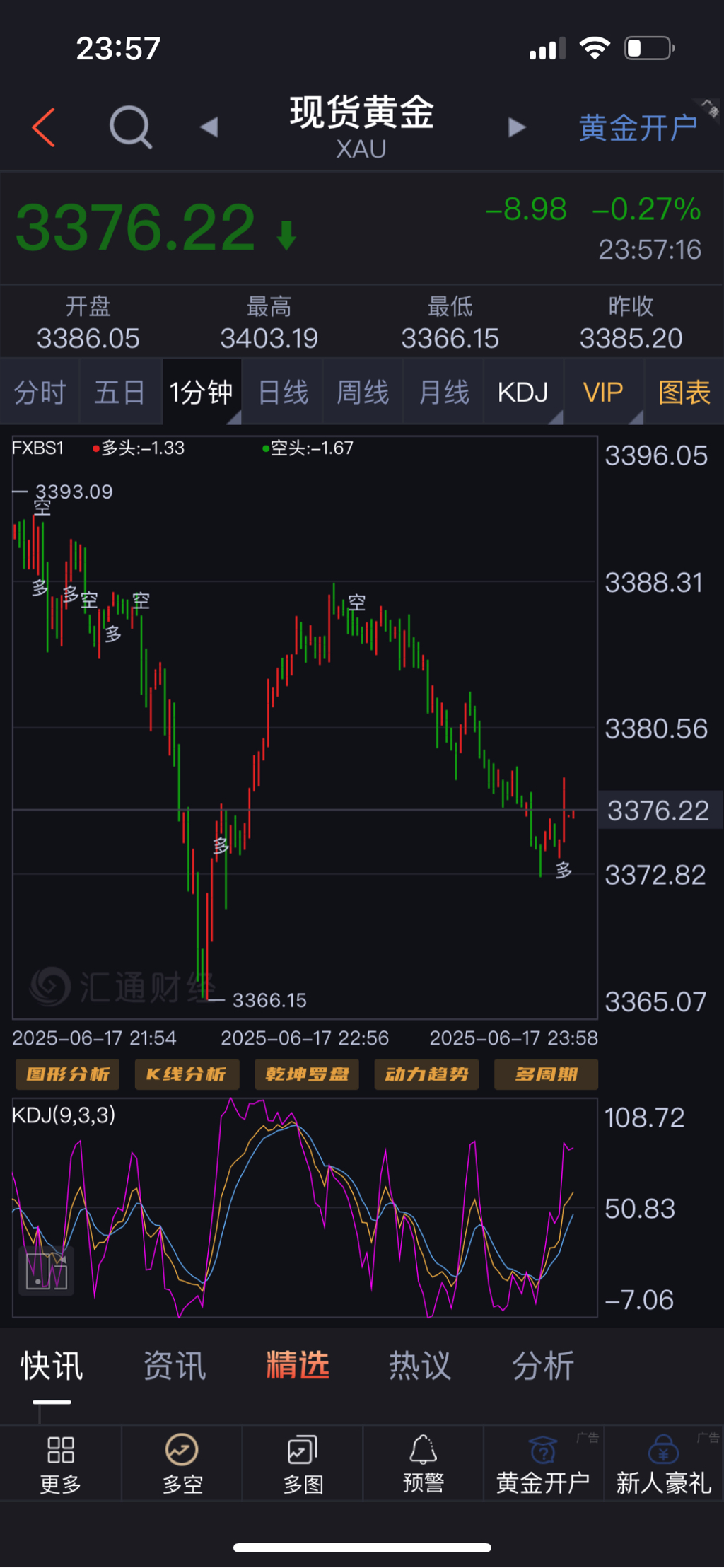Switch to 日线 daily chart tab
The width and height of the screenshot is (724, 1568).
point(283,393)
